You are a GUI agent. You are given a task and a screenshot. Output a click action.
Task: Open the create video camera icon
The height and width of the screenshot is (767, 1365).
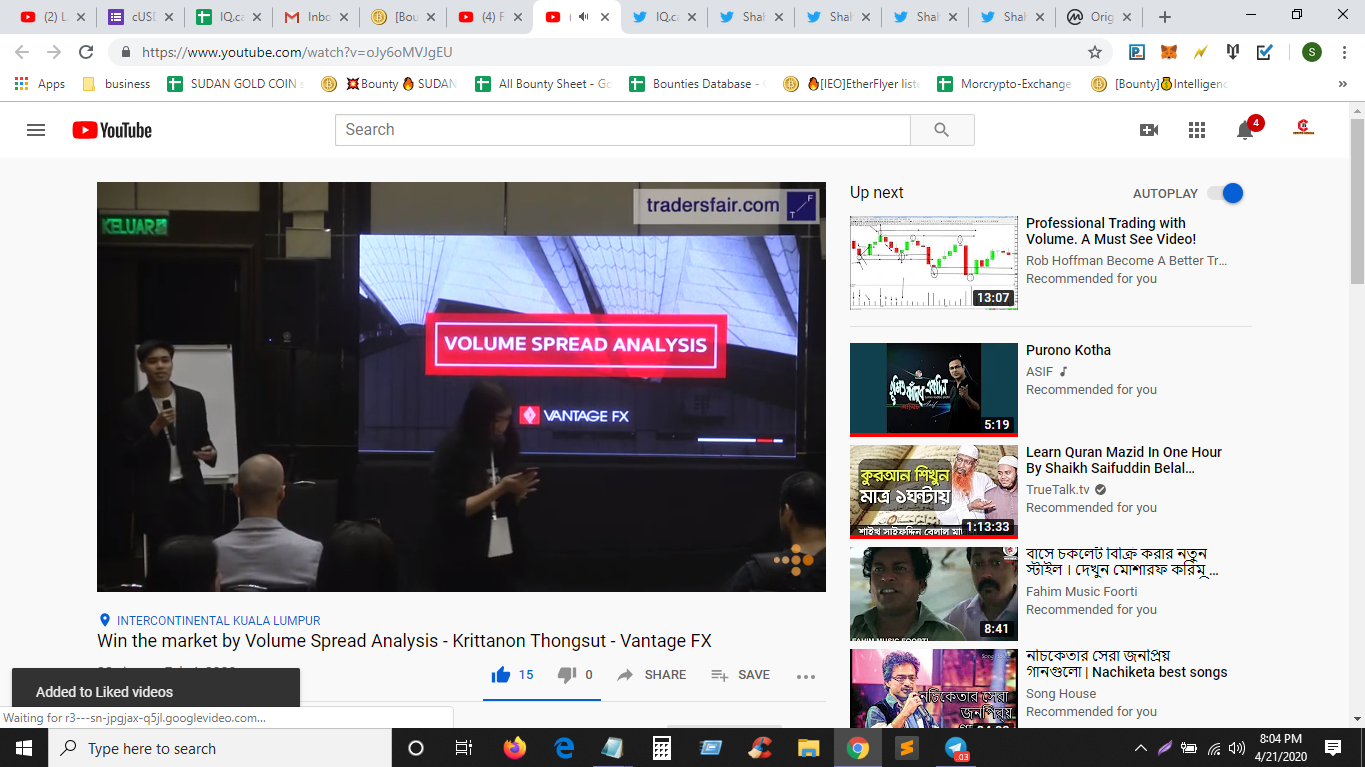click(x=1149, y=130)
